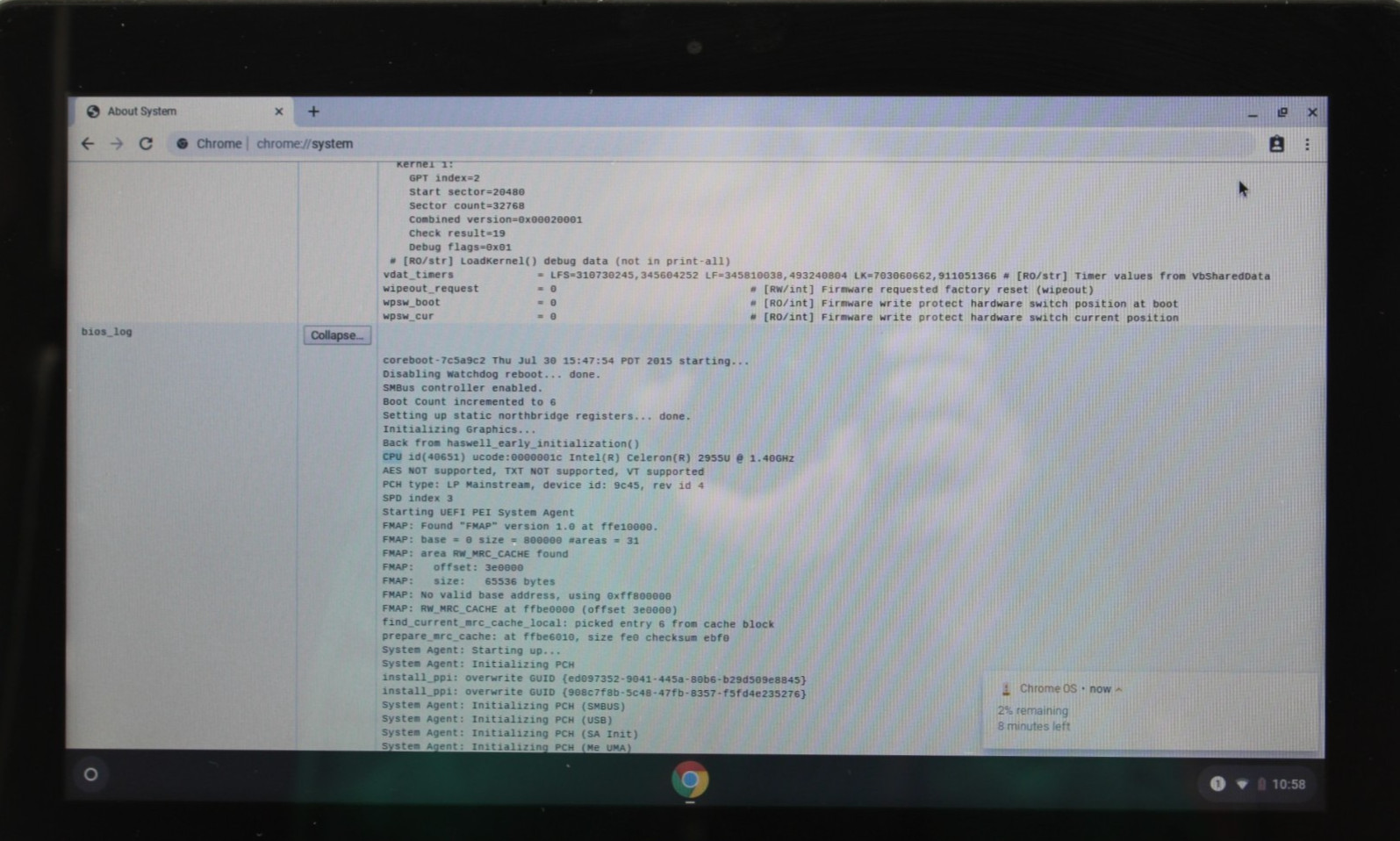Click 'Sector count=32768' line
The image size is (1400, 841).
[466, 205]
